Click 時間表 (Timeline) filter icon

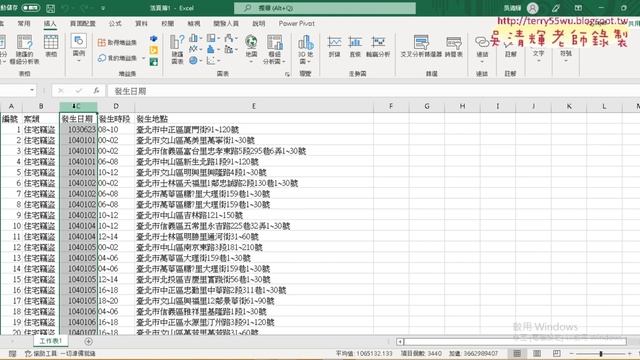[453, 47]
